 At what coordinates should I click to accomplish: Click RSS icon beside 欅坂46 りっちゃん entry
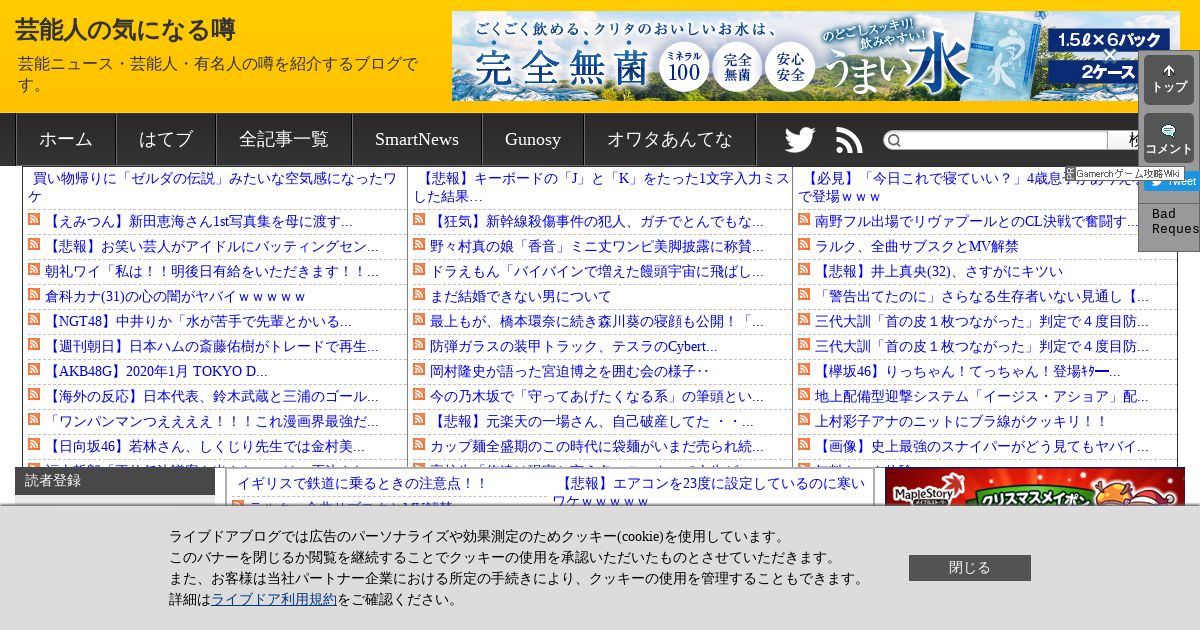point(805,370)
